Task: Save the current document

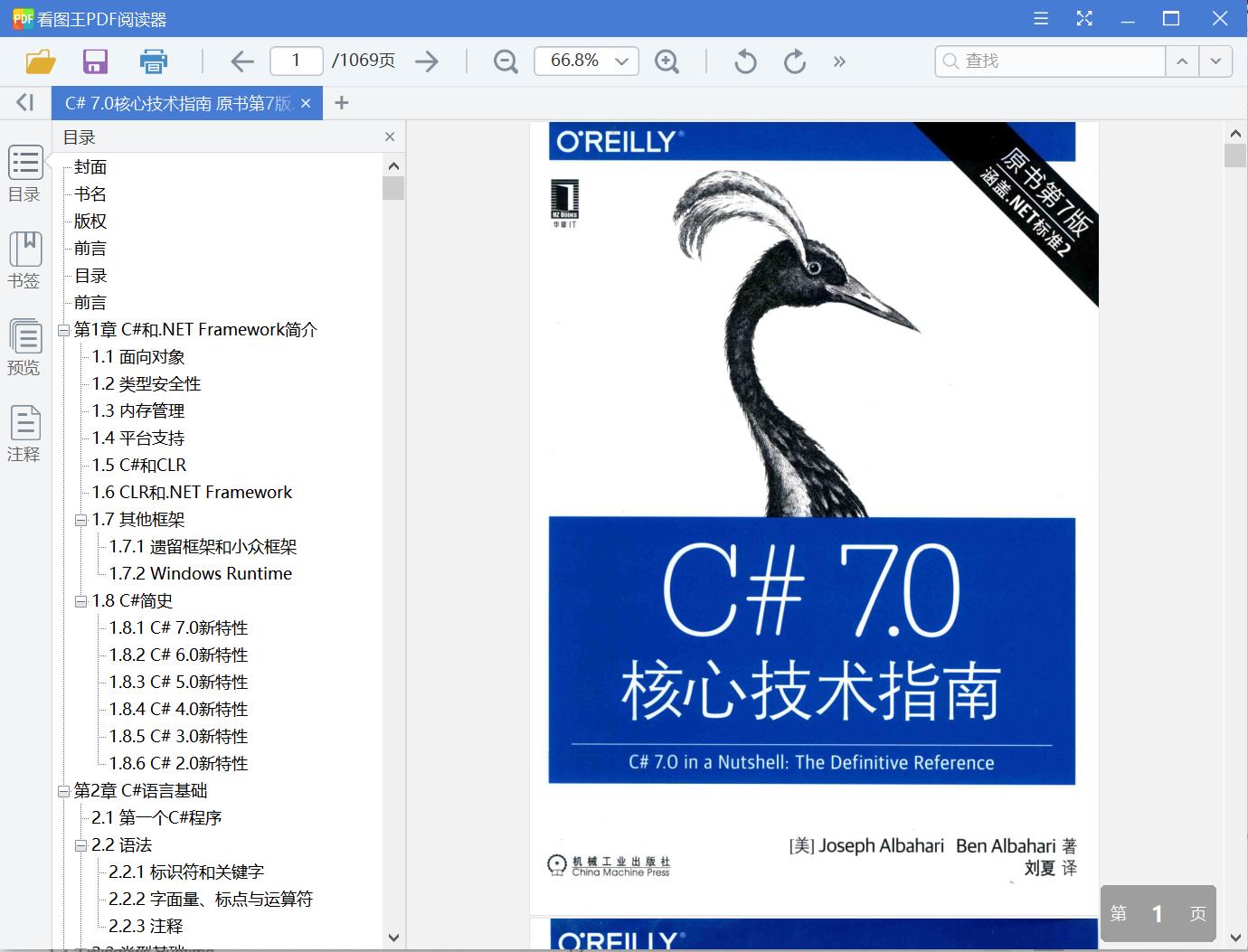Action: (x=94, y=61)
